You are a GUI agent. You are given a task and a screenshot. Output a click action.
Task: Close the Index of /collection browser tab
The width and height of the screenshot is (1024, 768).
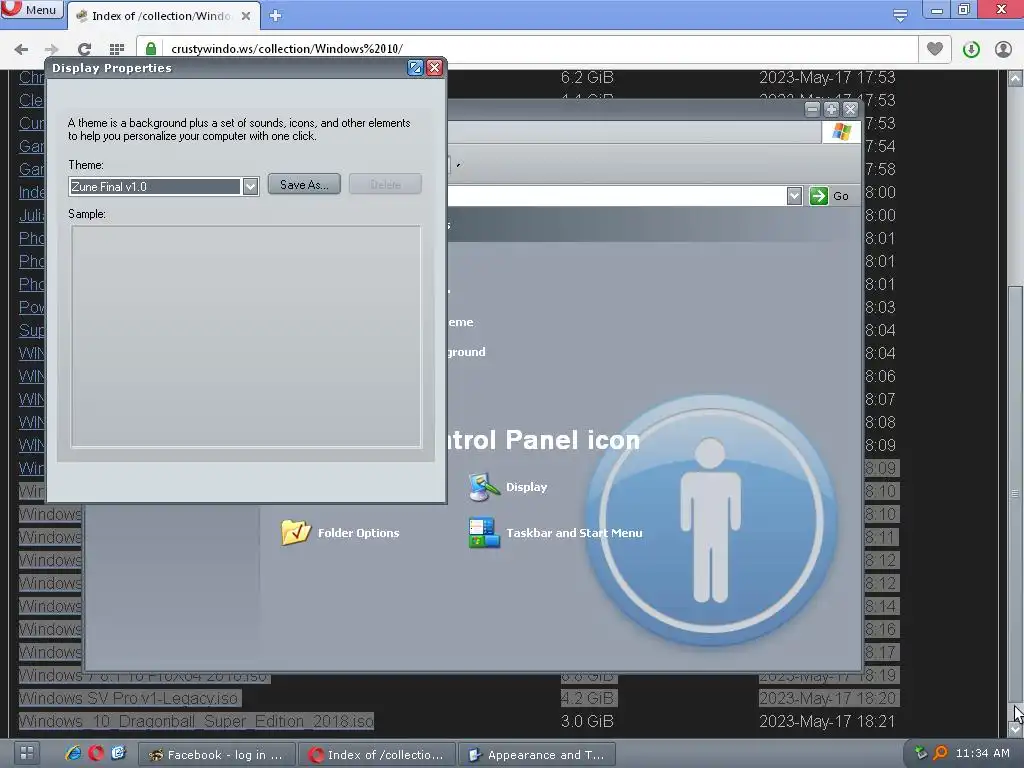pos(246,16)
